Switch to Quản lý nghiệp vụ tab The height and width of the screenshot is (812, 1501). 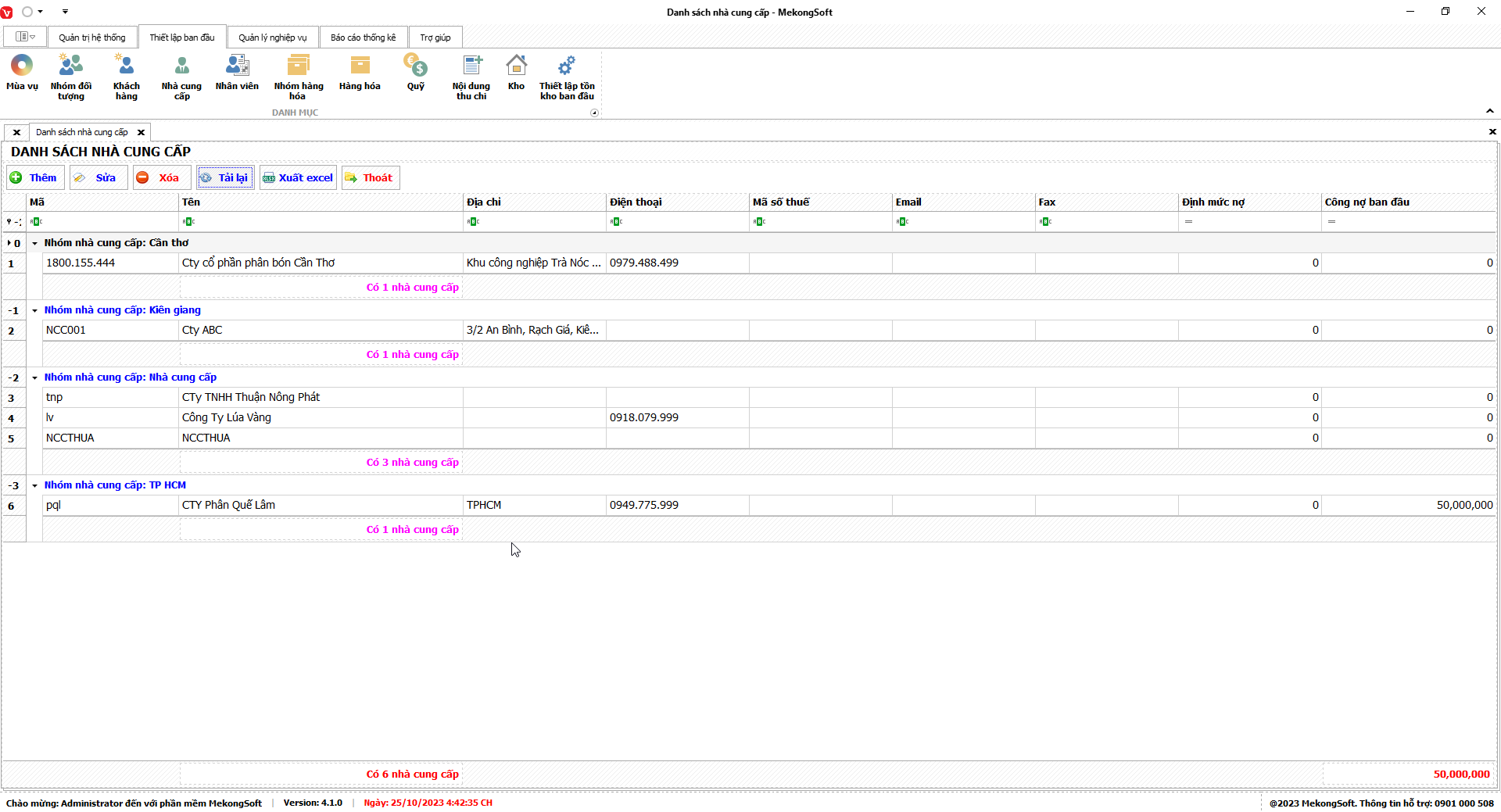click(x=273, y=38)
